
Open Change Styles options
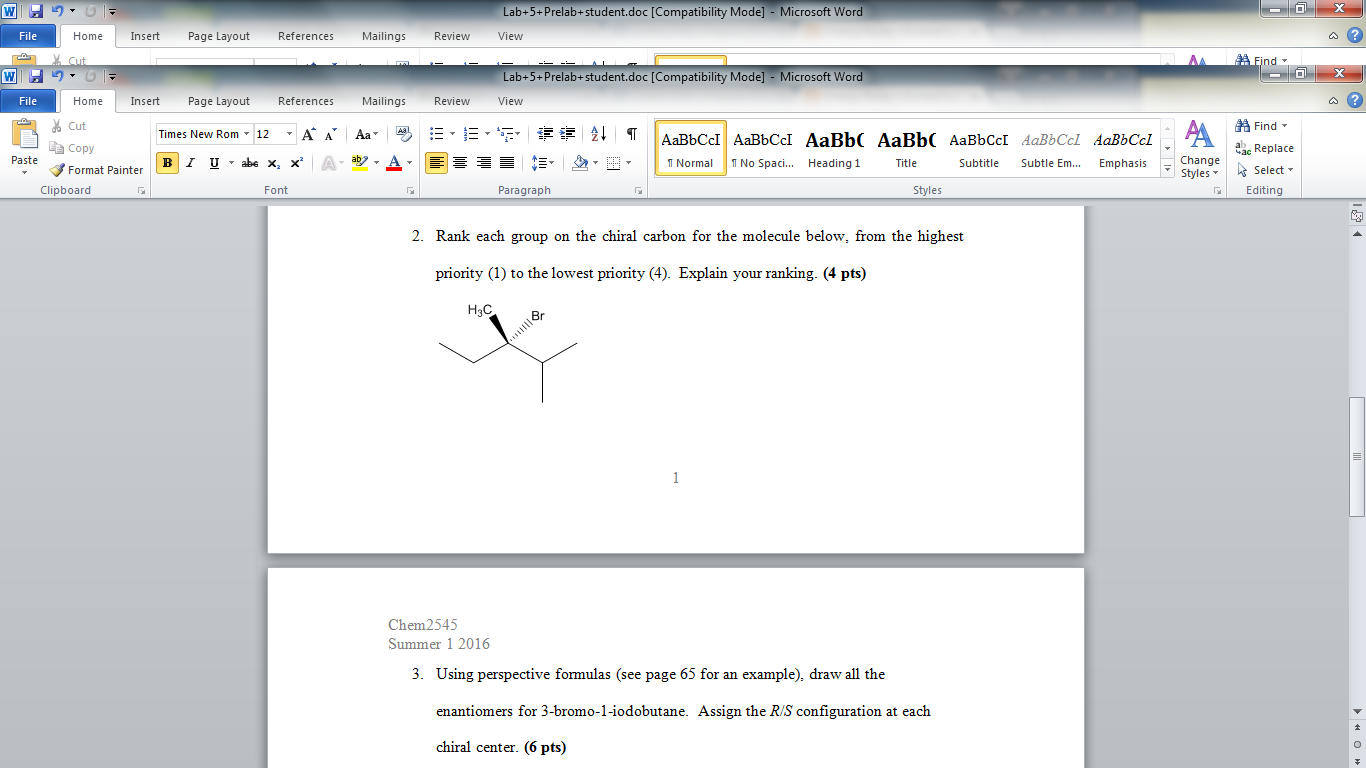click(x=1199, y=150)
